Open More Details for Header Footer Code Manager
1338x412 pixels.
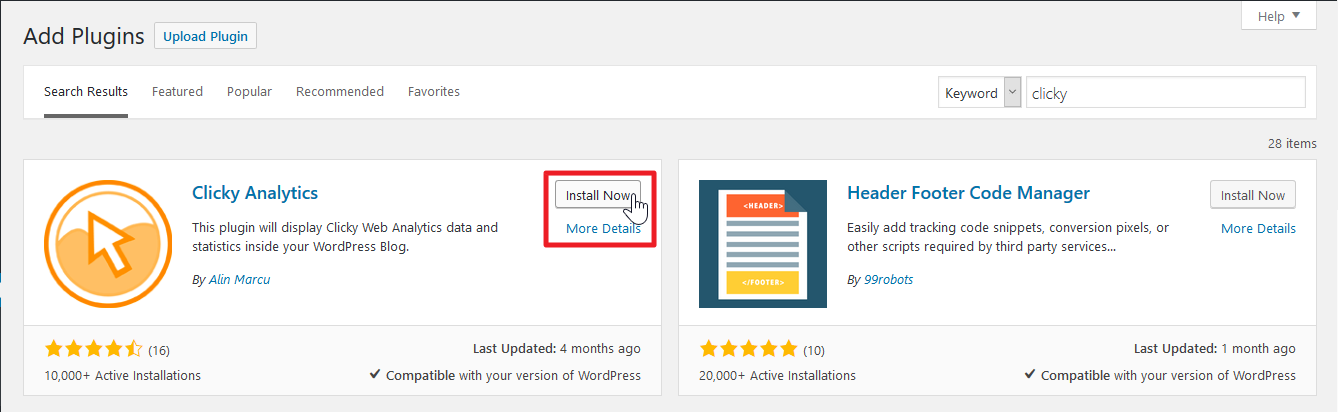tap(1258, 228)
